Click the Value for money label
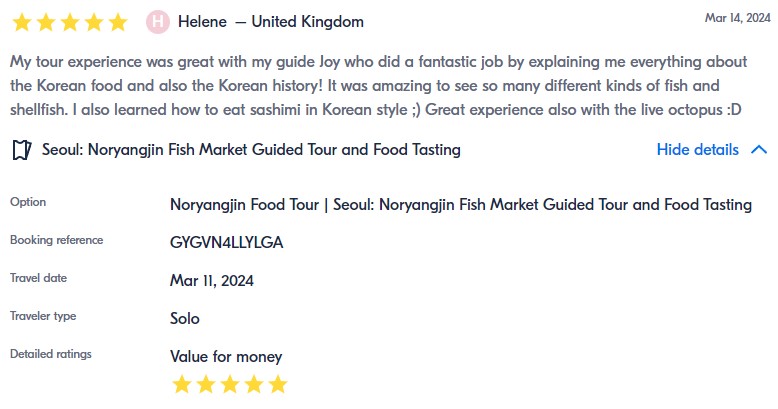Image resolution: width=778 pixels, height=409 pixels. tap(226, 356)
